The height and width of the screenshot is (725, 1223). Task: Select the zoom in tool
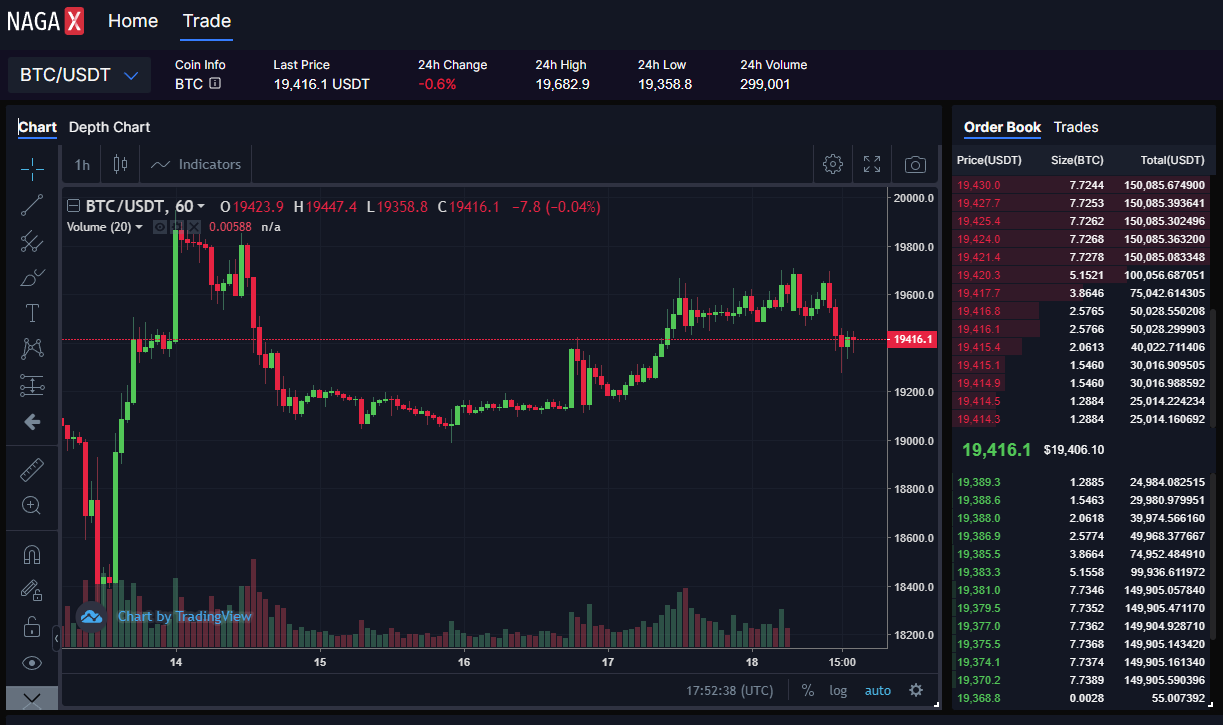(32, 505)
